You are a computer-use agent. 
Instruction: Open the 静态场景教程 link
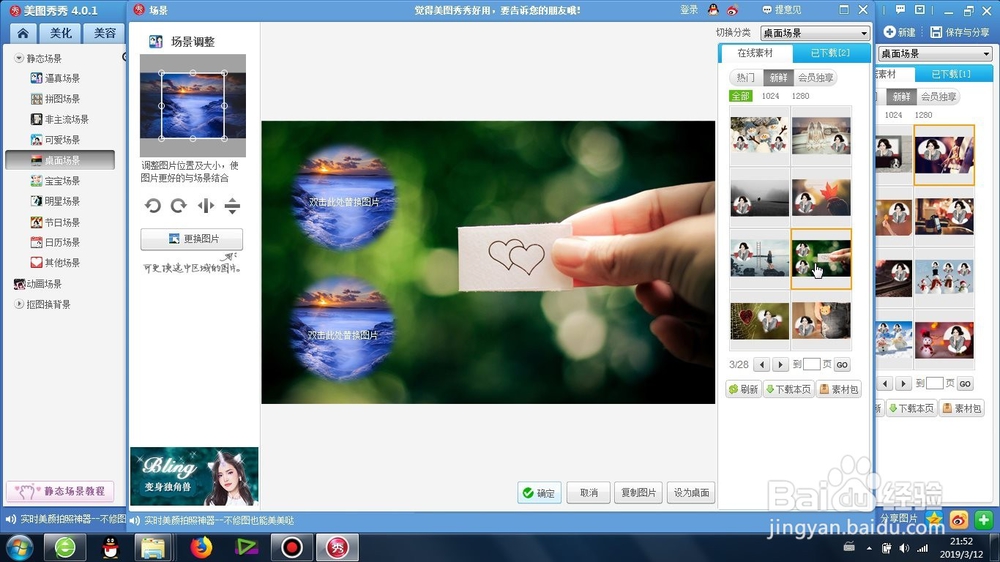coord(60,491)
